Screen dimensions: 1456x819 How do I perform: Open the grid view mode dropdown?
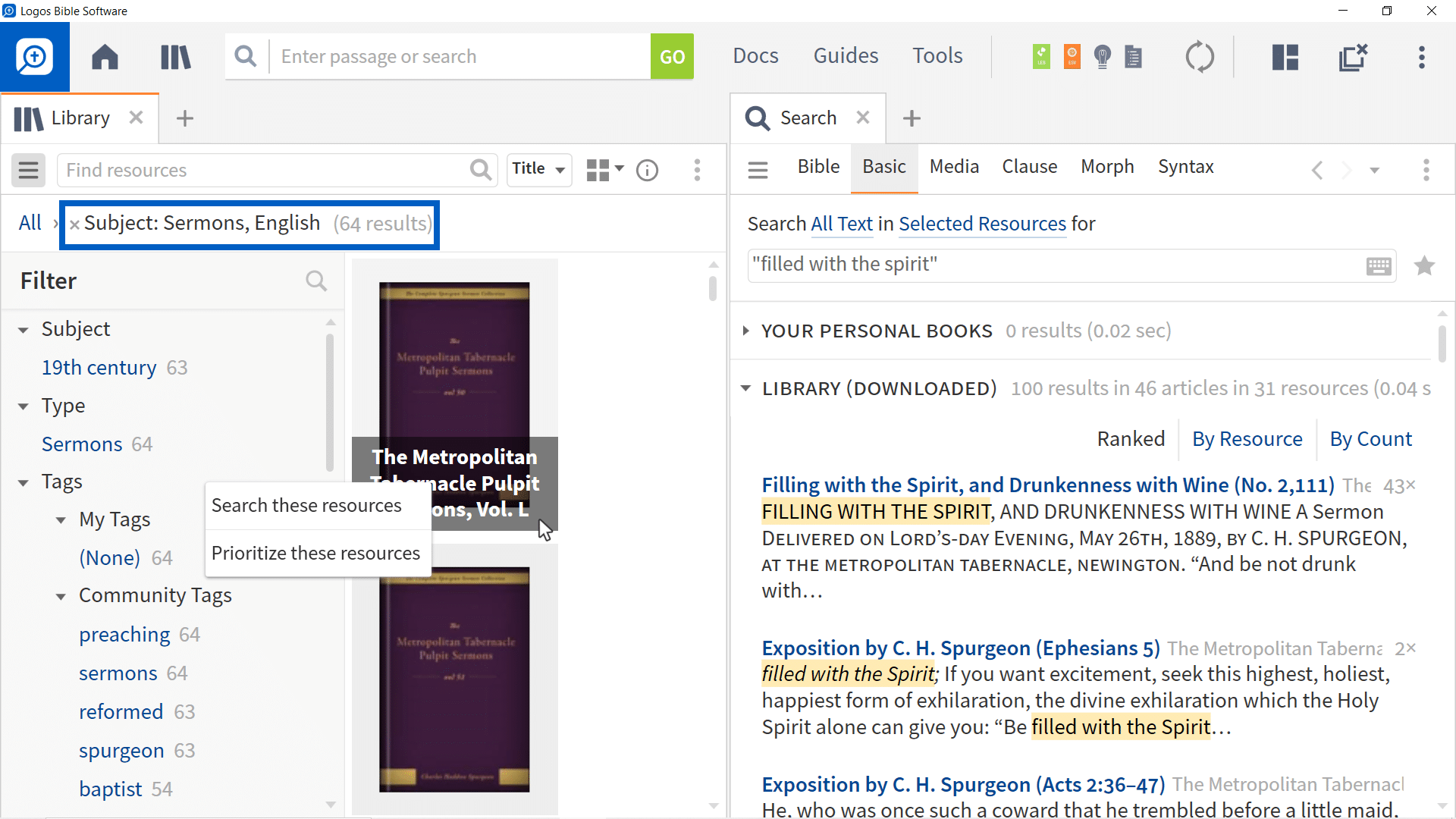click(x=604, y=170)
